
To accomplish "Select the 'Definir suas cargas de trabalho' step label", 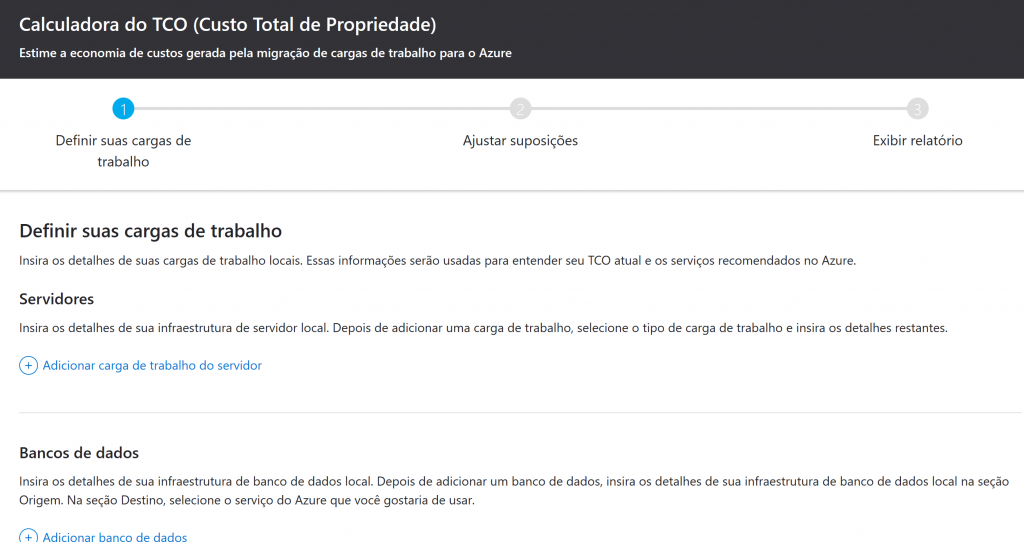I will (123, 151).
